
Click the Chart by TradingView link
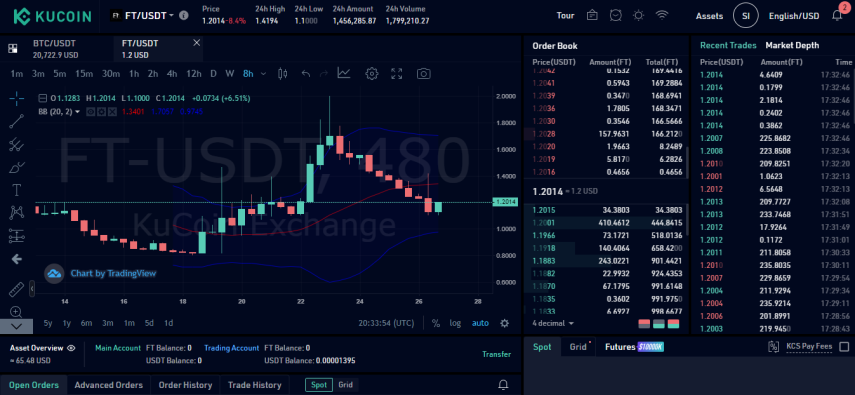tap(113, 273)
